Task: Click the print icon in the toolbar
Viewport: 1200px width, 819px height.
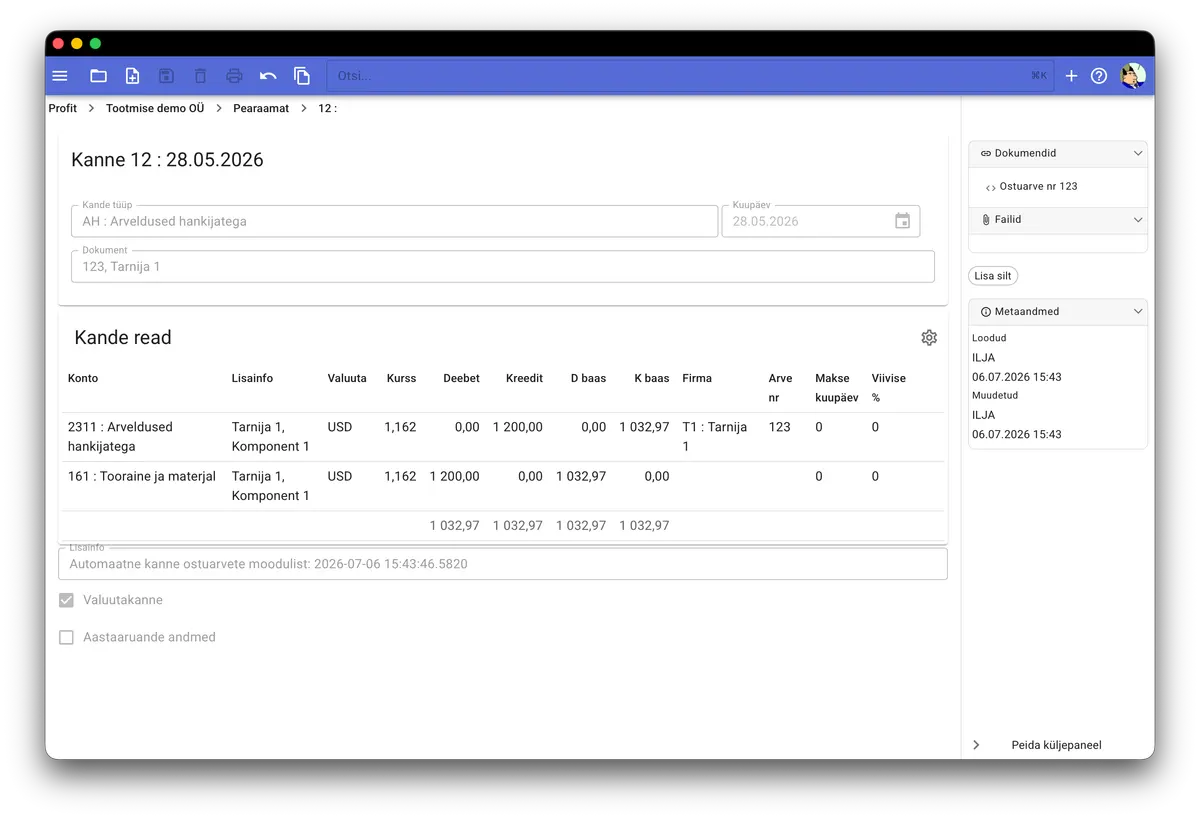Action: (x=234, y=76)
